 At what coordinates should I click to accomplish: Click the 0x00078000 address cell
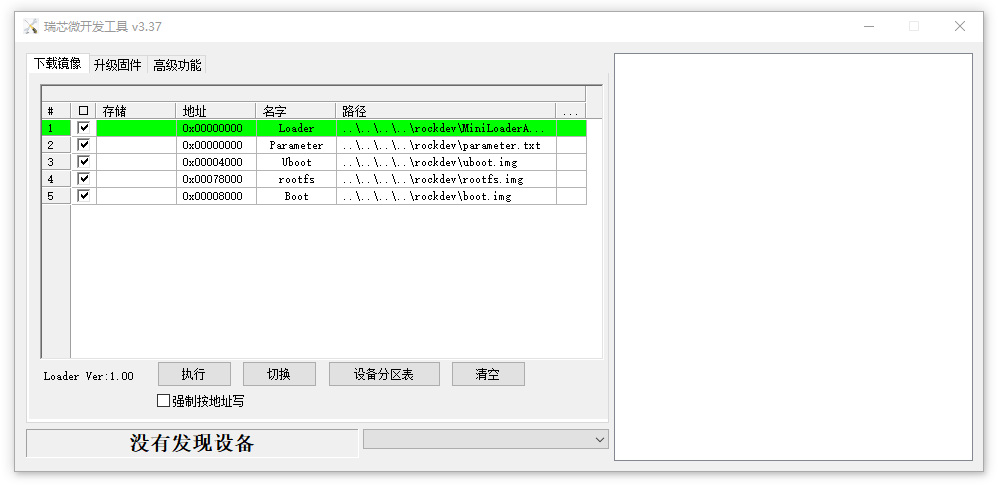[216, 179]
